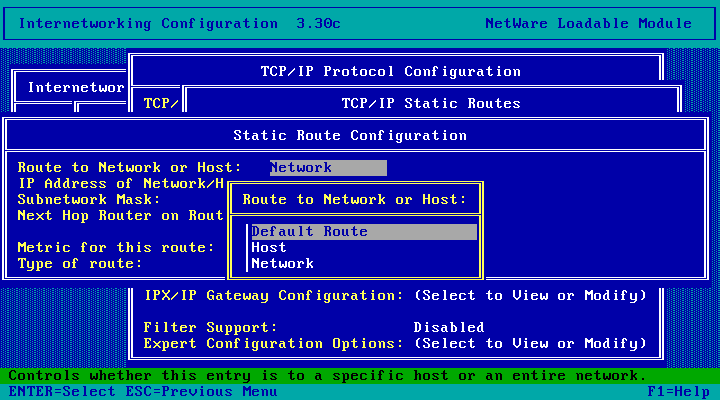This screenshot has width=720, height=400.
Task: Click the 'Filter Support:' label
Action: point(211,327)
